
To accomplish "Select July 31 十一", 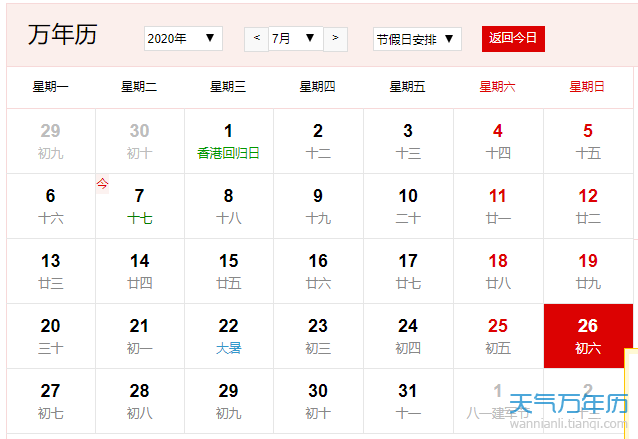I will click(x=409, y=402).
